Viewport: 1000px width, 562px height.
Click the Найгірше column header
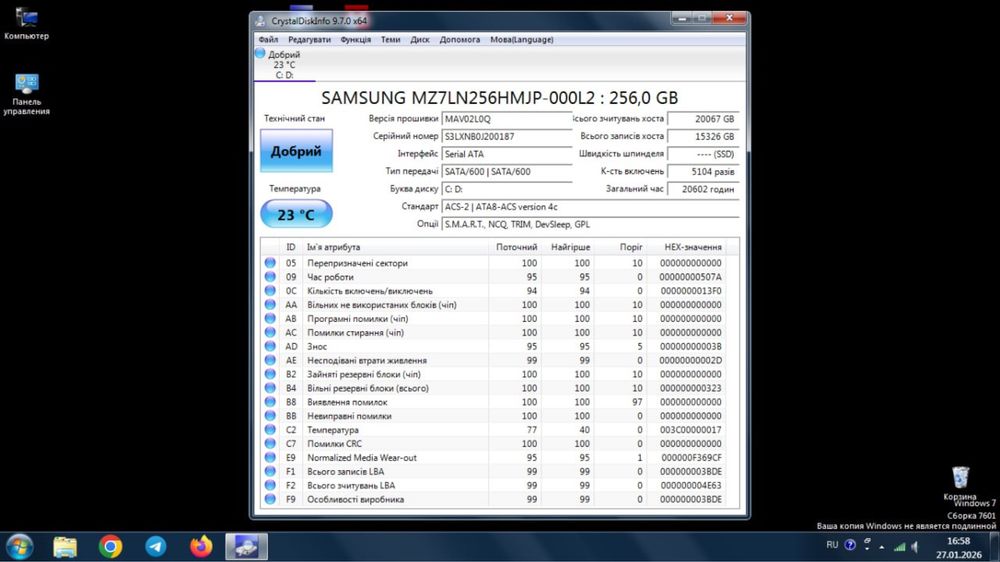[x=568, y=247]
